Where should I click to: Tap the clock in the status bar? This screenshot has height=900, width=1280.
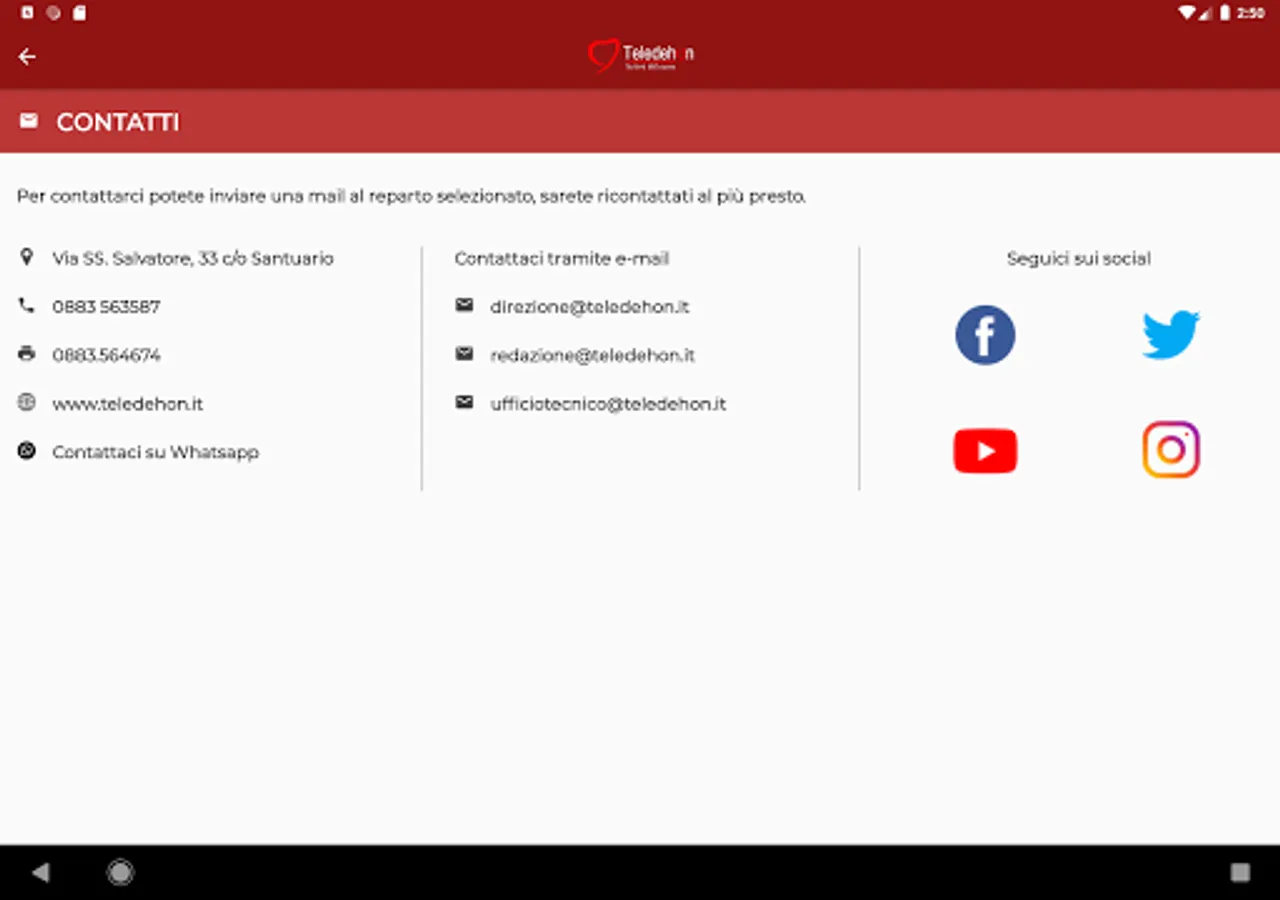1251,13
